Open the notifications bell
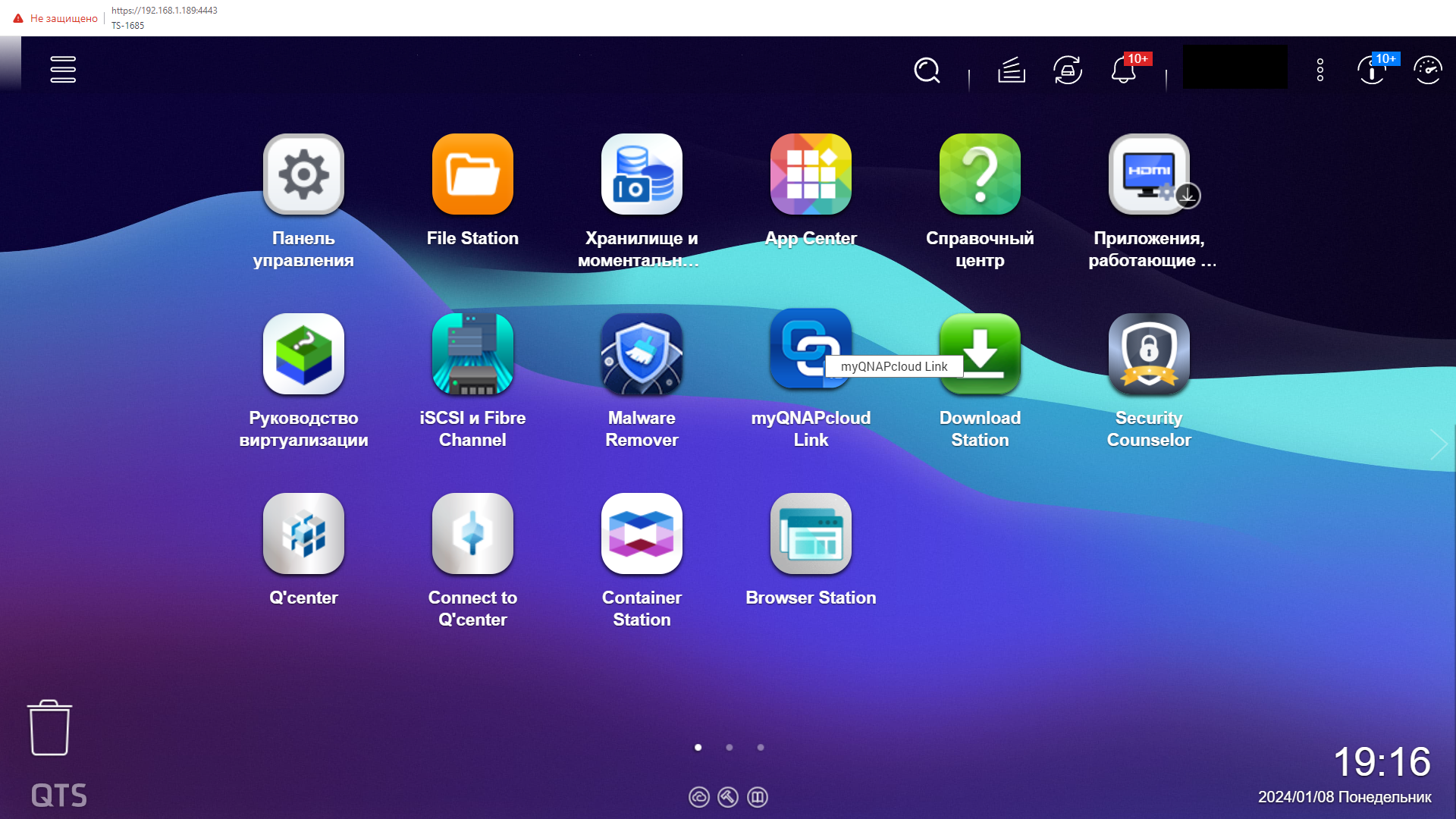The image size is (1456, 819). tap(1123, 71)
